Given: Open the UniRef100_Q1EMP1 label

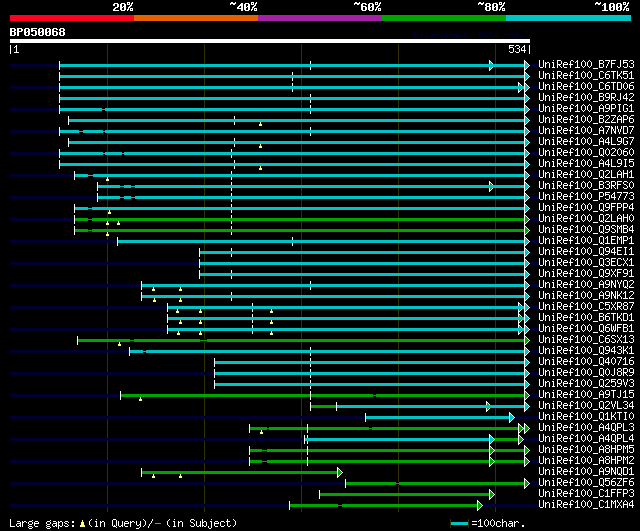Looking at the screenshot, I should pyautogui.click(x=586, y=241).
